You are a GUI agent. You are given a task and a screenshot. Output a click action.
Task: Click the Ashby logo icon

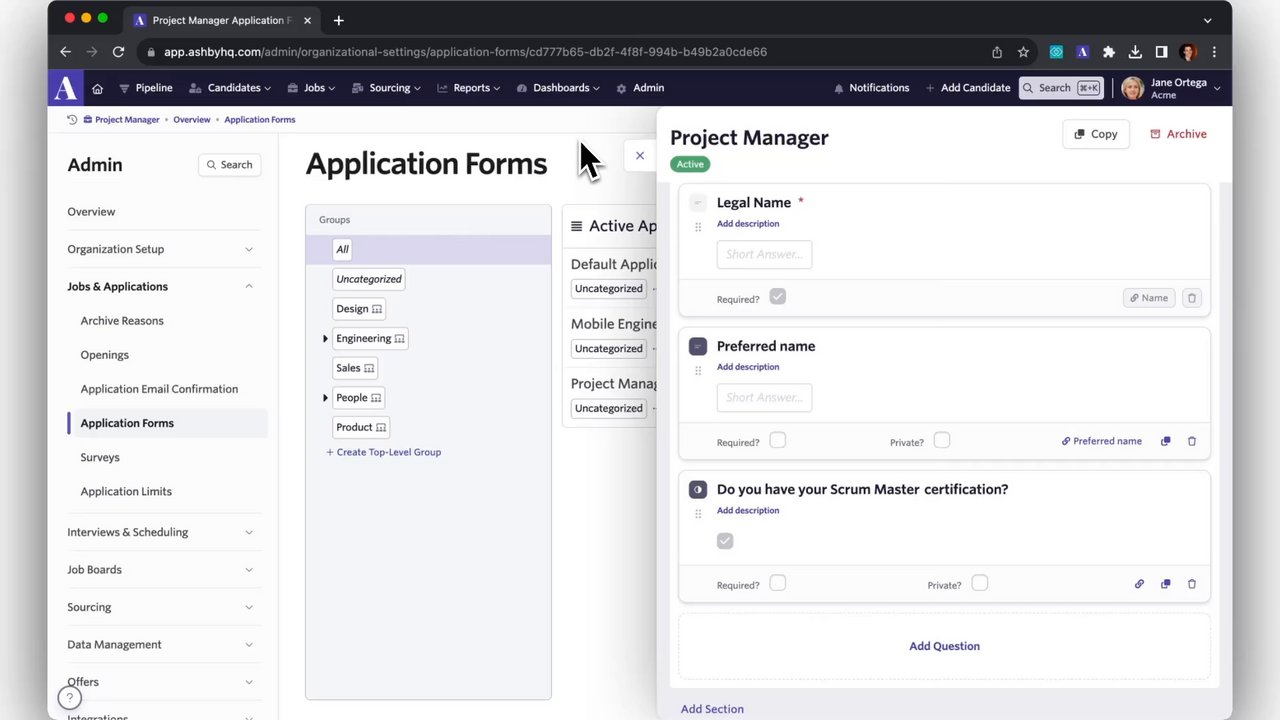(66, 88)
